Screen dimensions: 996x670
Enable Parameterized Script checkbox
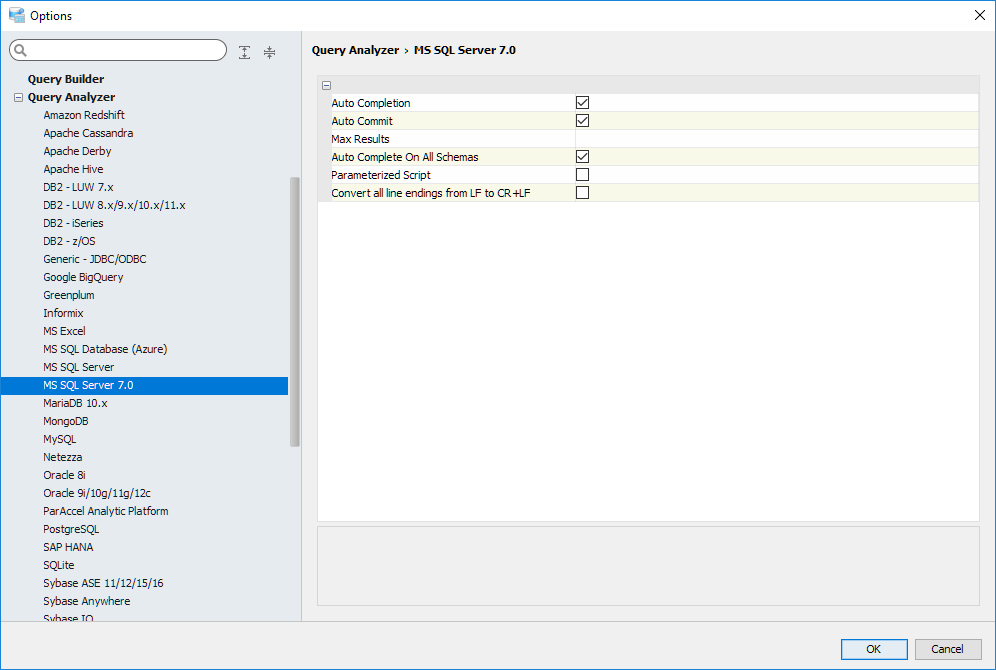(582, 175)
